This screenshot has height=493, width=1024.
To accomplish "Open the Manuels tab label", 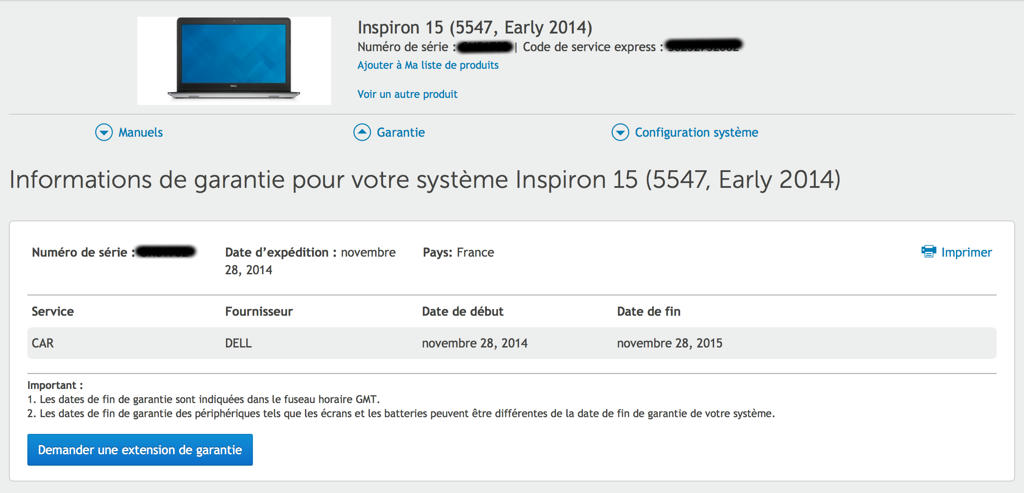I will (140, 133).
